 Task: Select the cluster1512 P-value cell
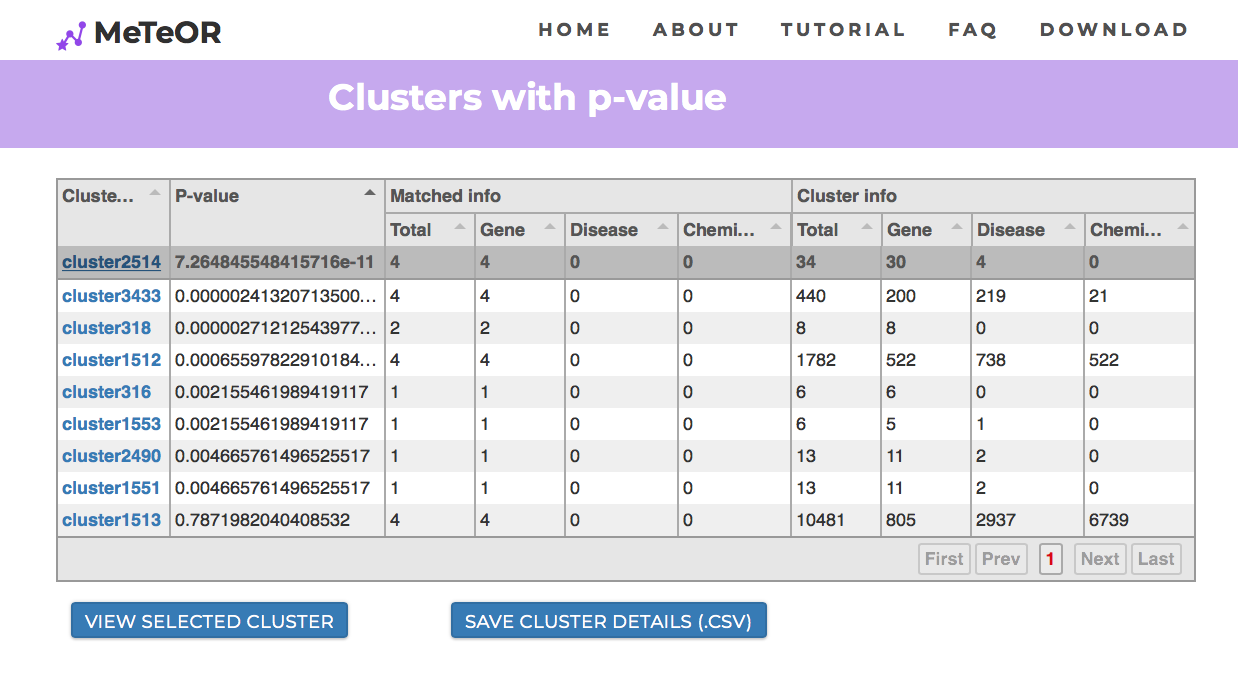pos(277,360)
